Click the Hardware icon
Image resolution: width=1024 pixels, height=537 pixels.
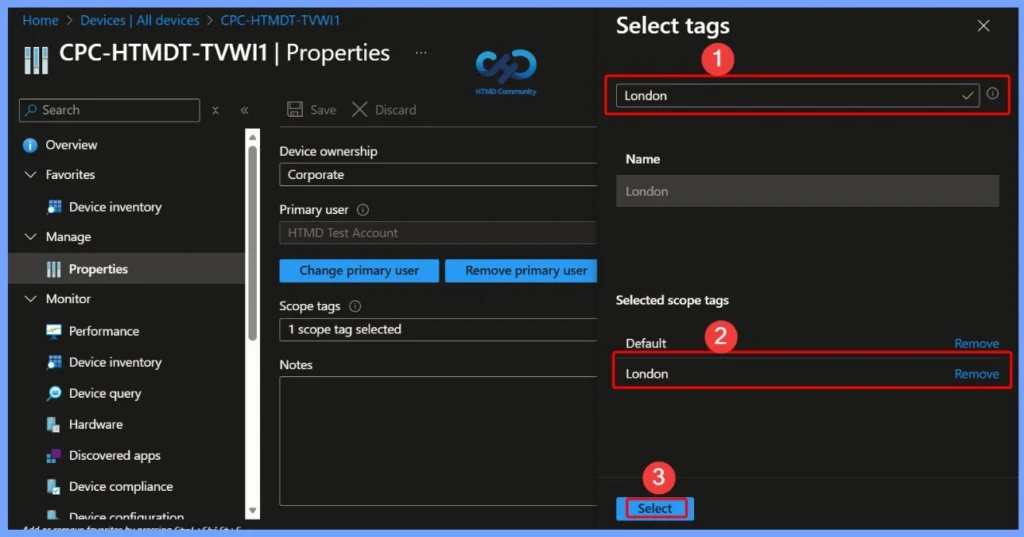pos(54,425)
